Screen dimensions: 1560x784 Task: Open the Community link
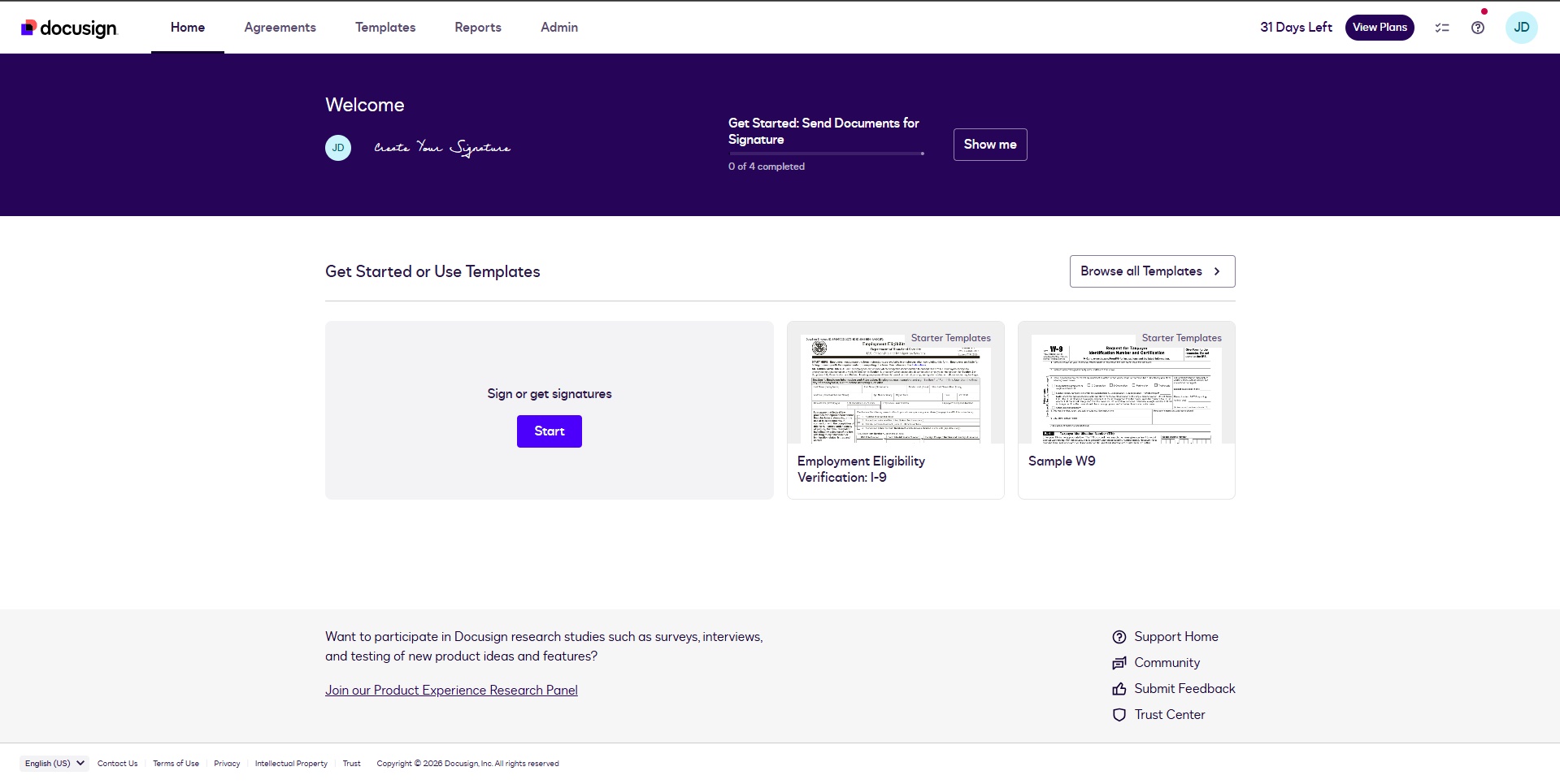[1167, 663]
